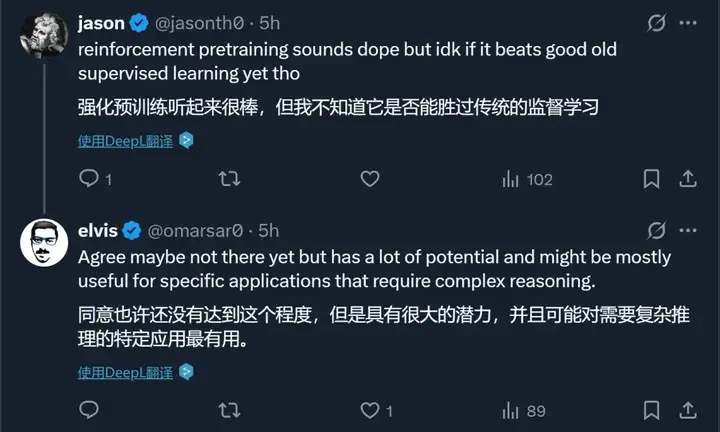Image resolution: width=720 pixels, height=432 pixels.
Task: Reply to elvis's tweet
Action: click(89, 410)
